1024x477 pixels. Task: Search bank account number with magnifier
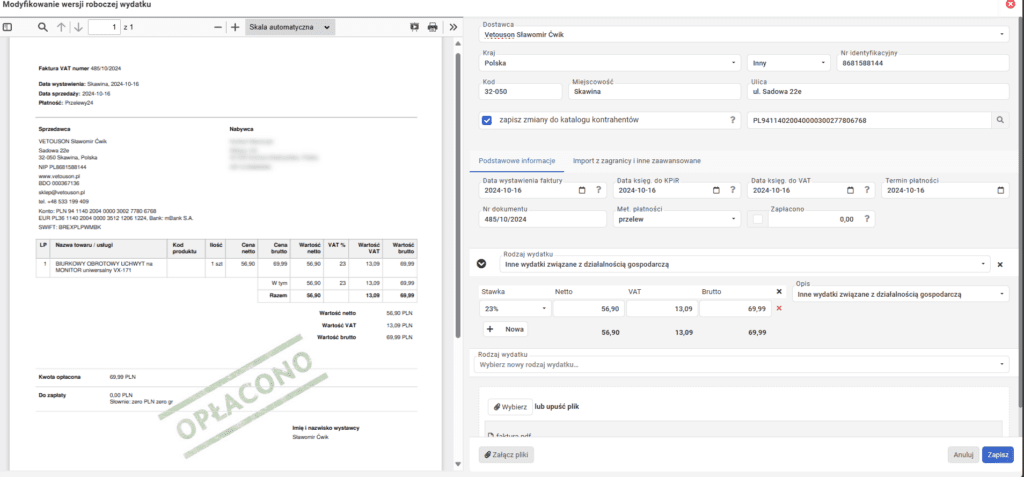[x=998, y=120]
